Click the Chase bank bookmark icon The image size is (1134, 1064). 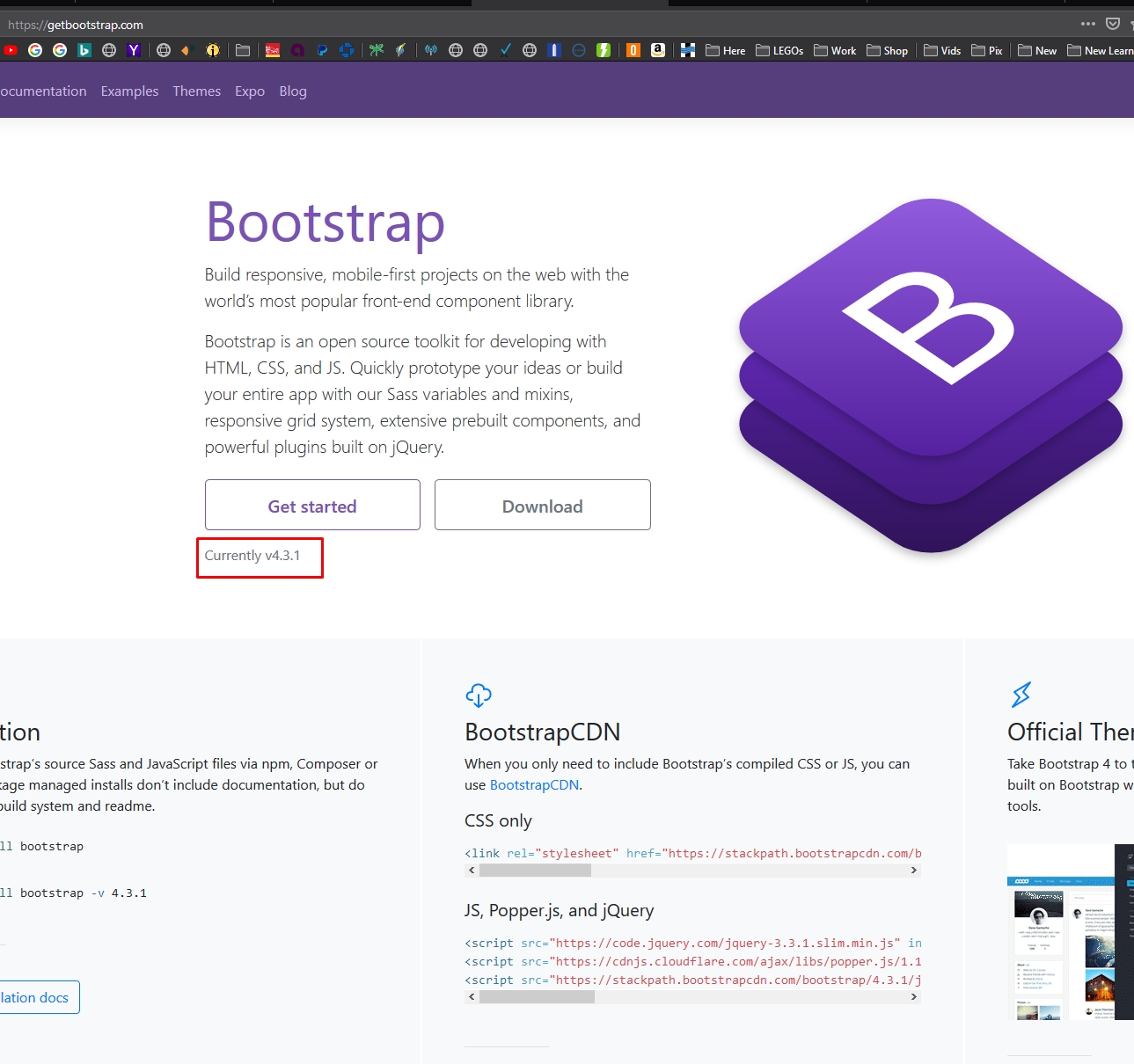347,50
